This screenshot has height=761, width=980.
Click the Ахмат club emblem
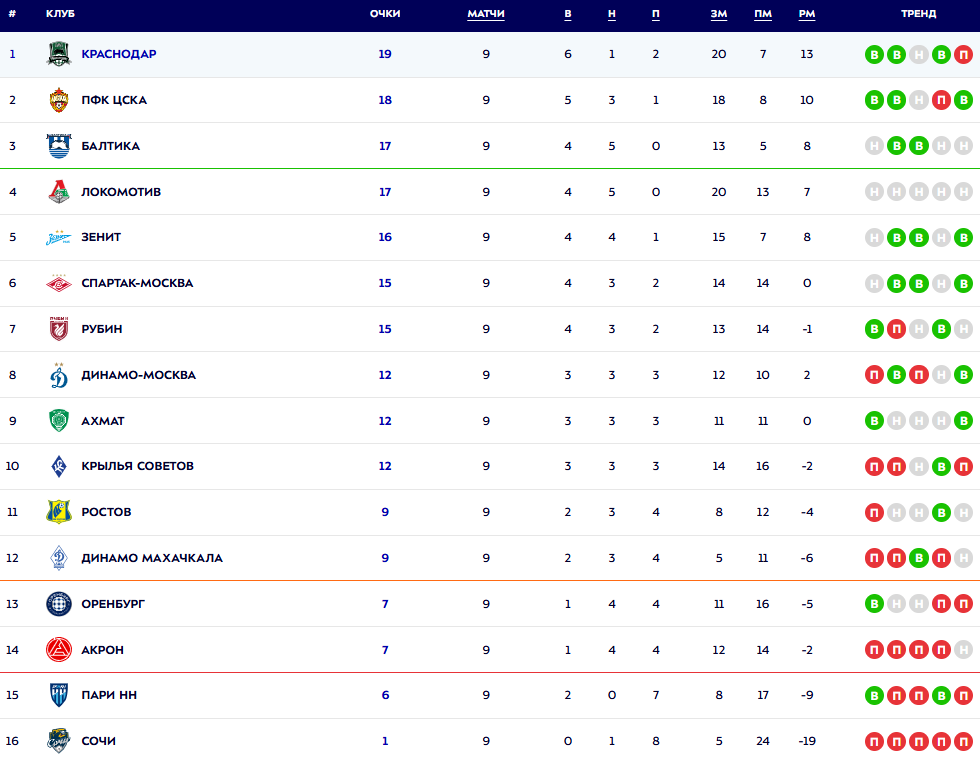click(x=59, y=421)
